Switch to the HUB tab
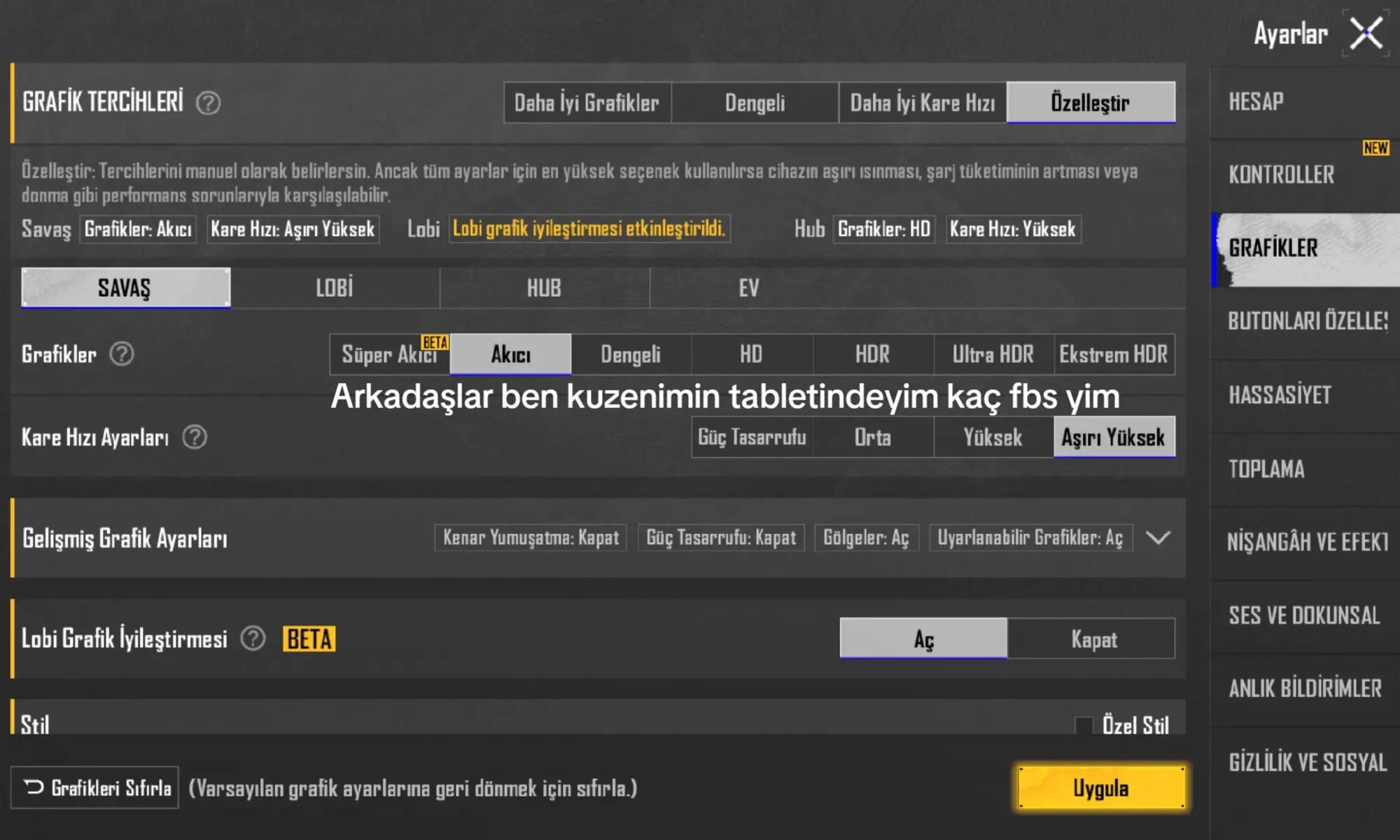The image size is (1400, 840). [544, 288]
